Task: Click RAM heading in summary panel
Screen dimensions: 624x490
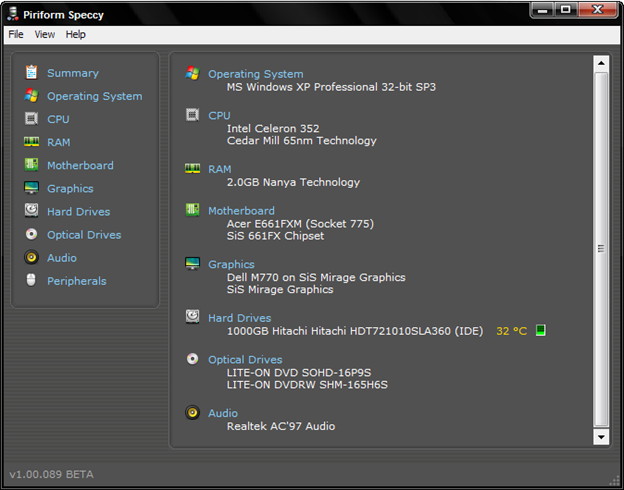Action: (x=220, y=169)
